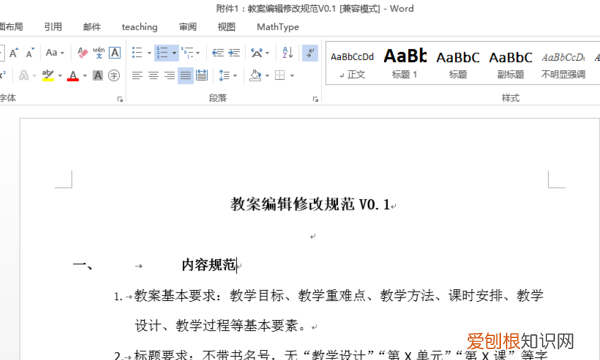The width and height of the screenshot is (600, 360).
Task: Click the heading text 内容规范
Action: 209,265
